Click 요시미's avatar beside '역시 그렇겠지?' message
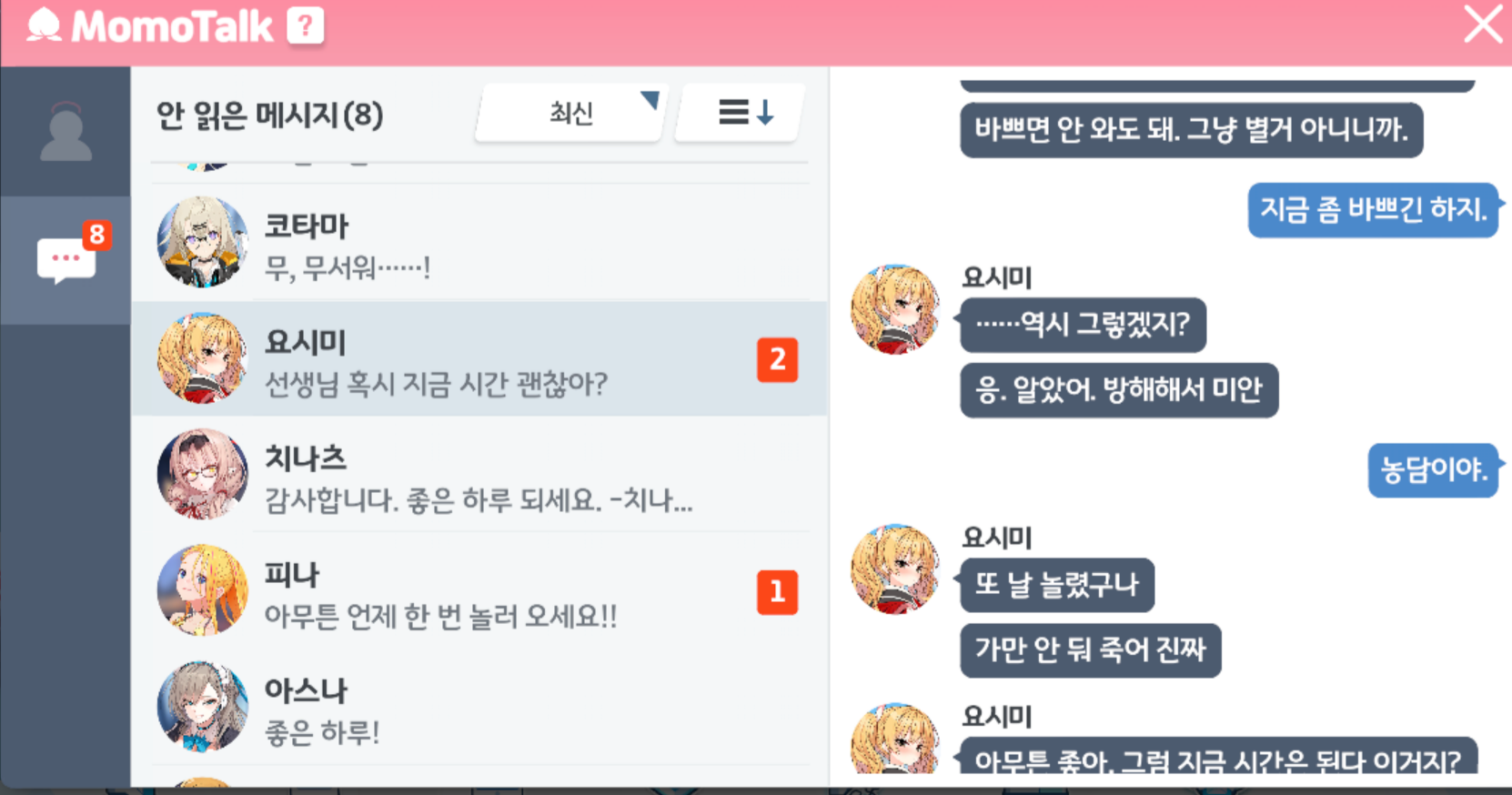1512x795 pixels. [895, 309]
